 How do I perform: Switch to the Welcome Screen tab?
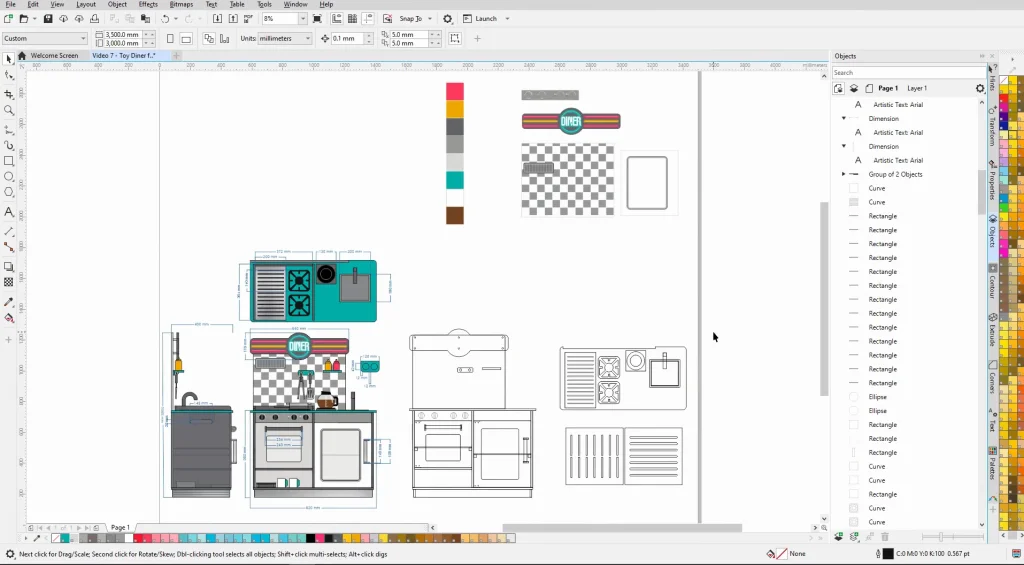[x=53, y=56]
